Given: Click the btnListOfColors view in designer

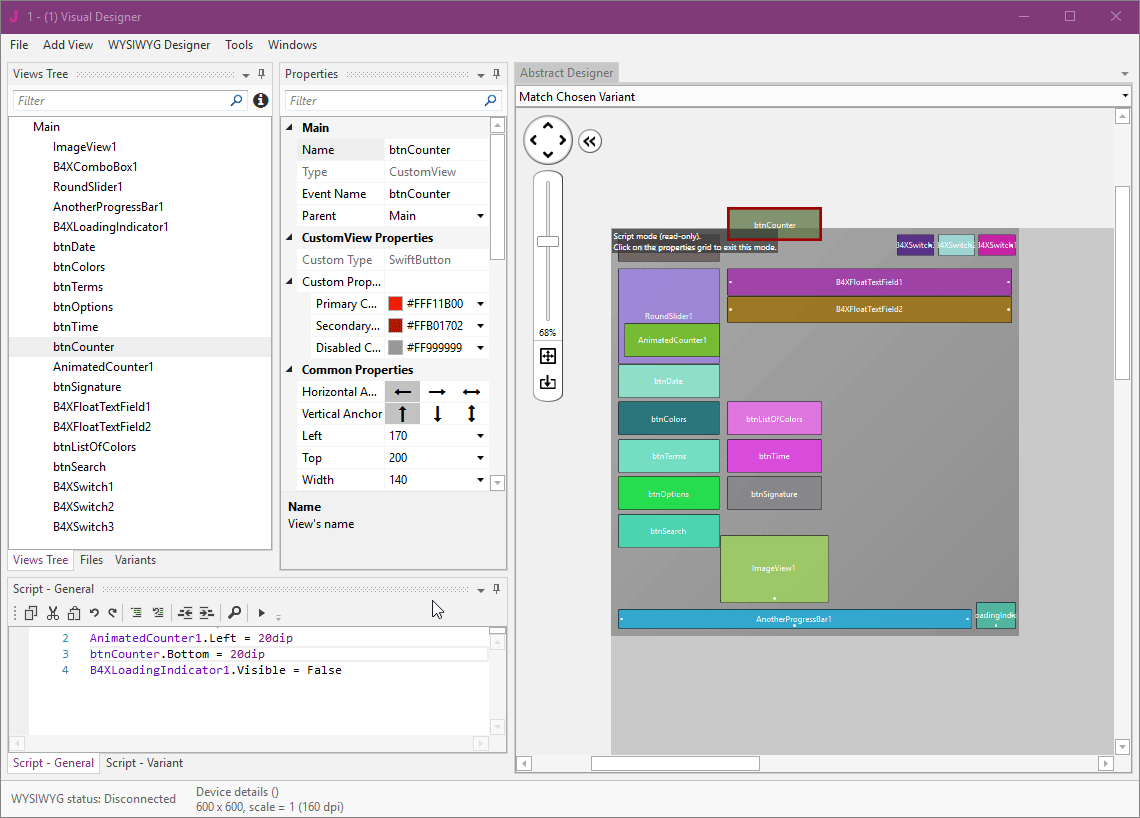Looking at the screenshot, I should pyautogui.click(x=774, y=419).
